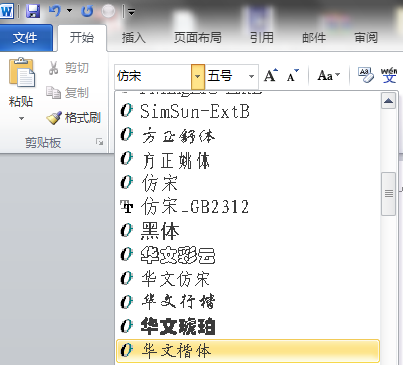This screenshot has height=365, width=403.
Task: Click 剪切 cut button
Action: 69,68
